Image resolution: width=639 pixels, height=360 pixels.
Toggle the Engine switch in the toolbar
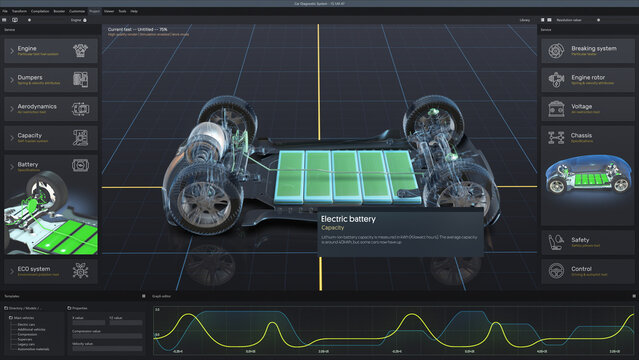(85, 20)
